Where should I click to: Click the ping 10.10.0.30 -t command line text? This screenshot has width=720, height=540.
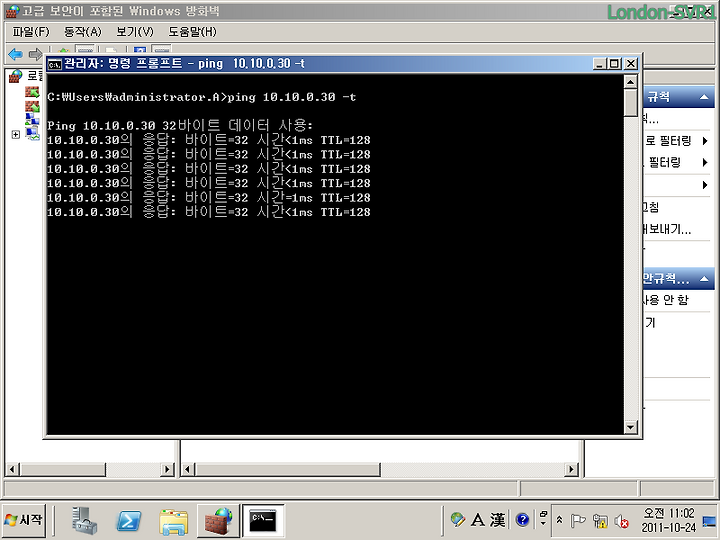pos(292,97)
